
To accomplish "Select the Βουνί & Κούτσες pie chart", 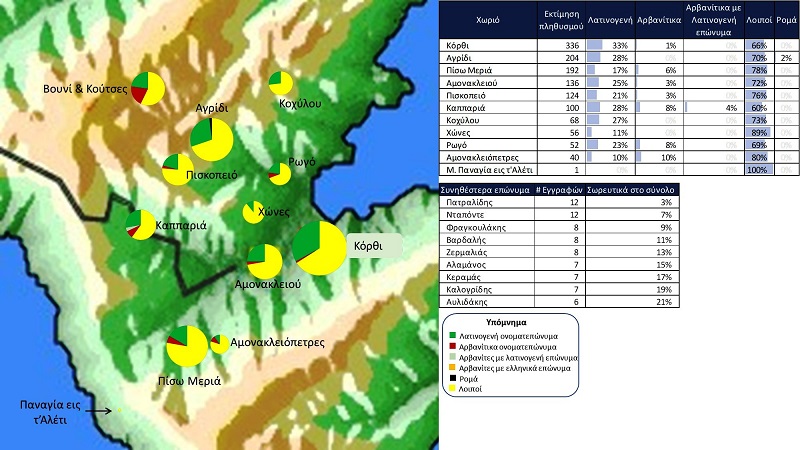I will click(148, 88).
